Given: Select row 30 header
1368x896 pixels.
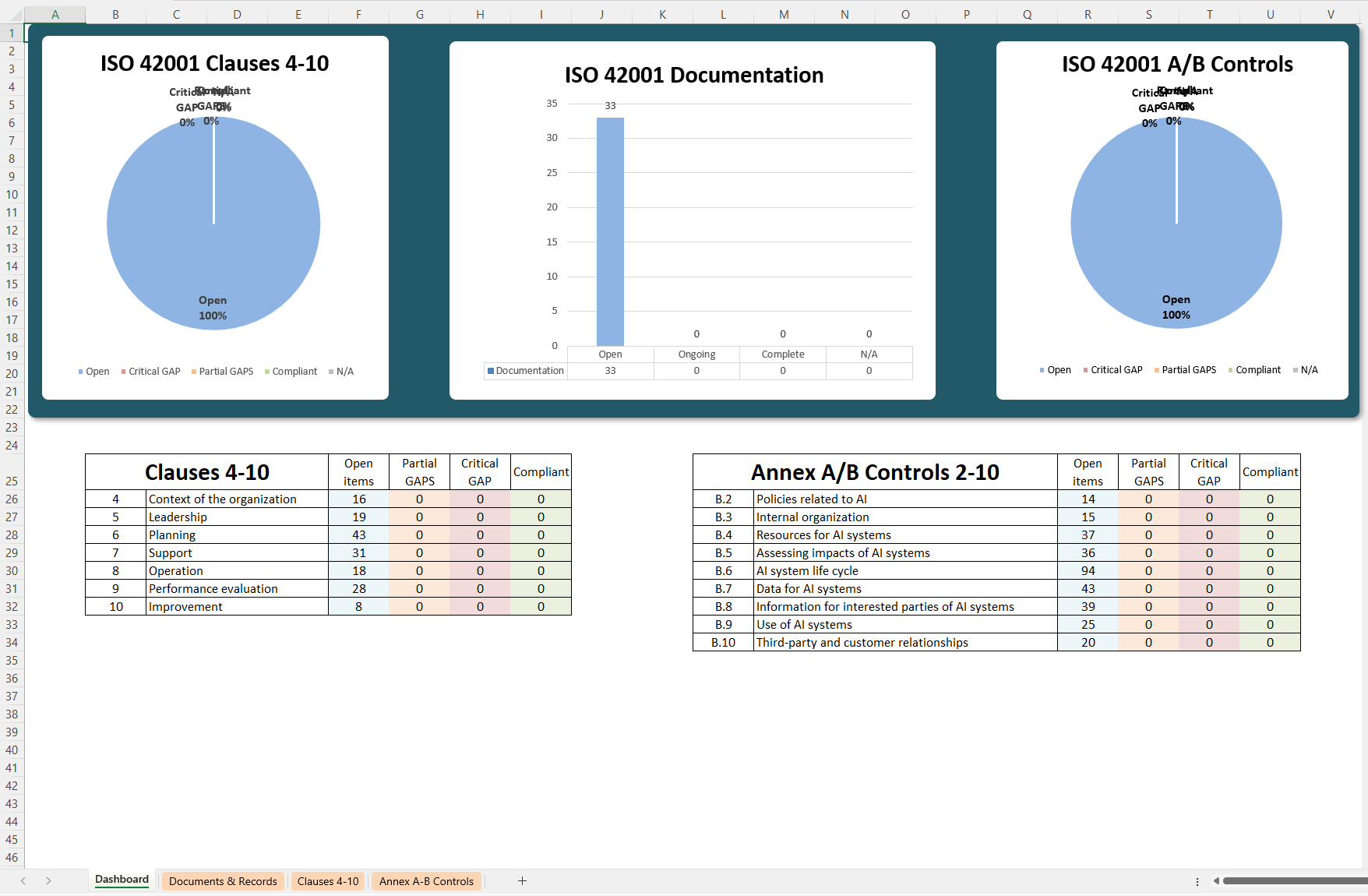Looking at the screenshot, I should (x=12, y=571).
